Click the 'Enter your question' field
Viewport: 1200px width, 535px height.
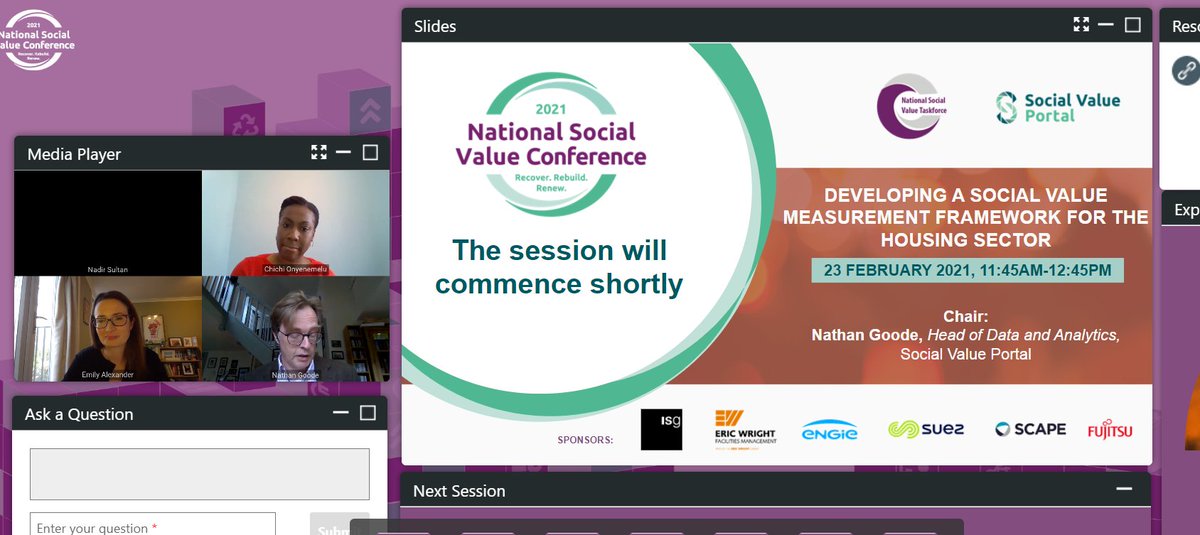click(153, 524)
